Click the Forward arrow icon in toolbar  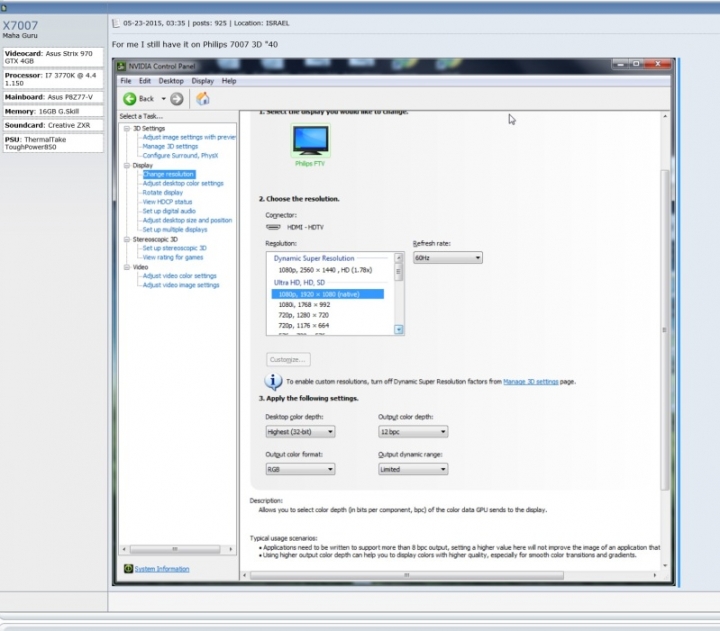[177, 99]
